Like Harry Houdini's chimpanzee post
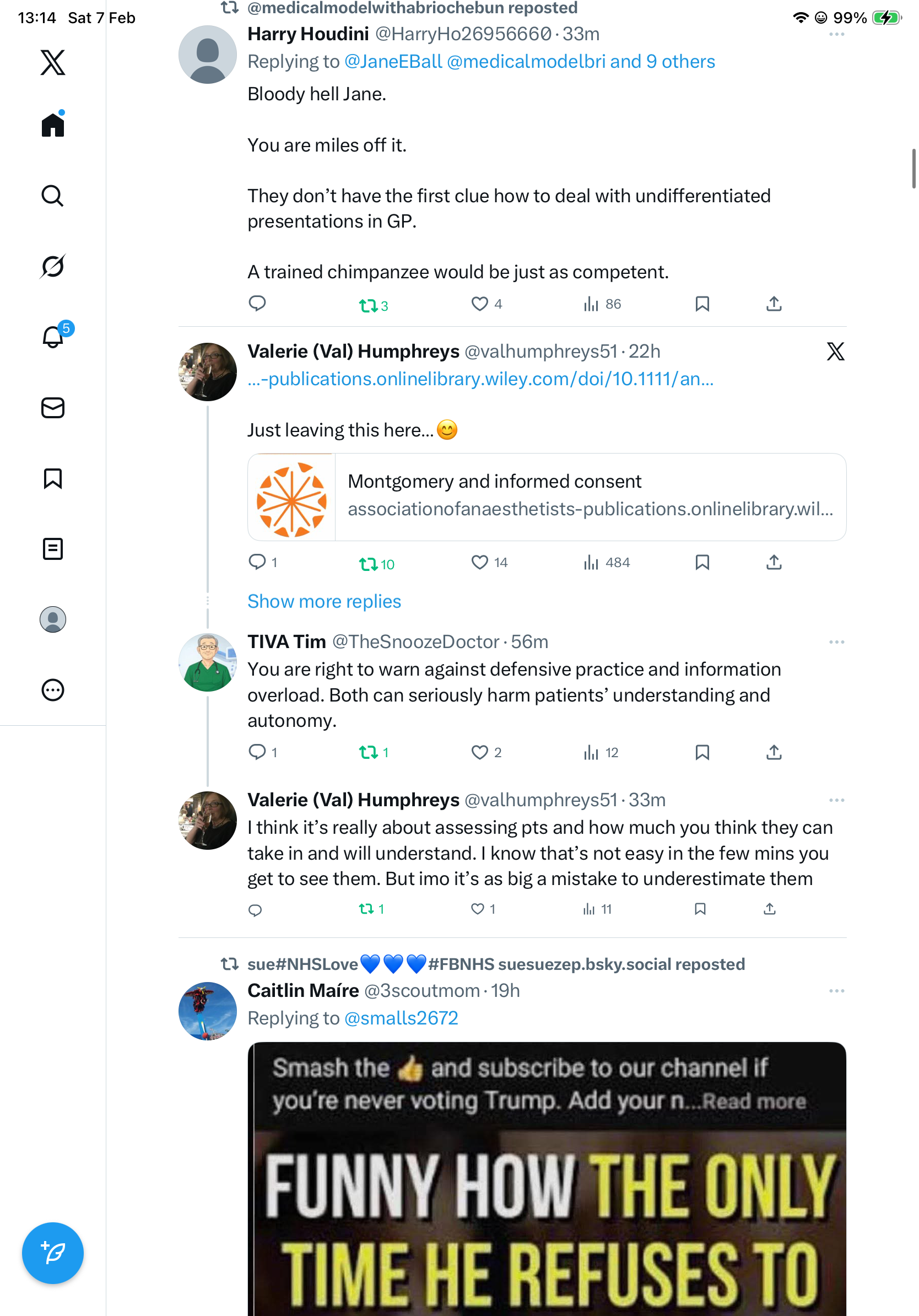This screenshot has height=1316, width=919. tap(480, 304)
